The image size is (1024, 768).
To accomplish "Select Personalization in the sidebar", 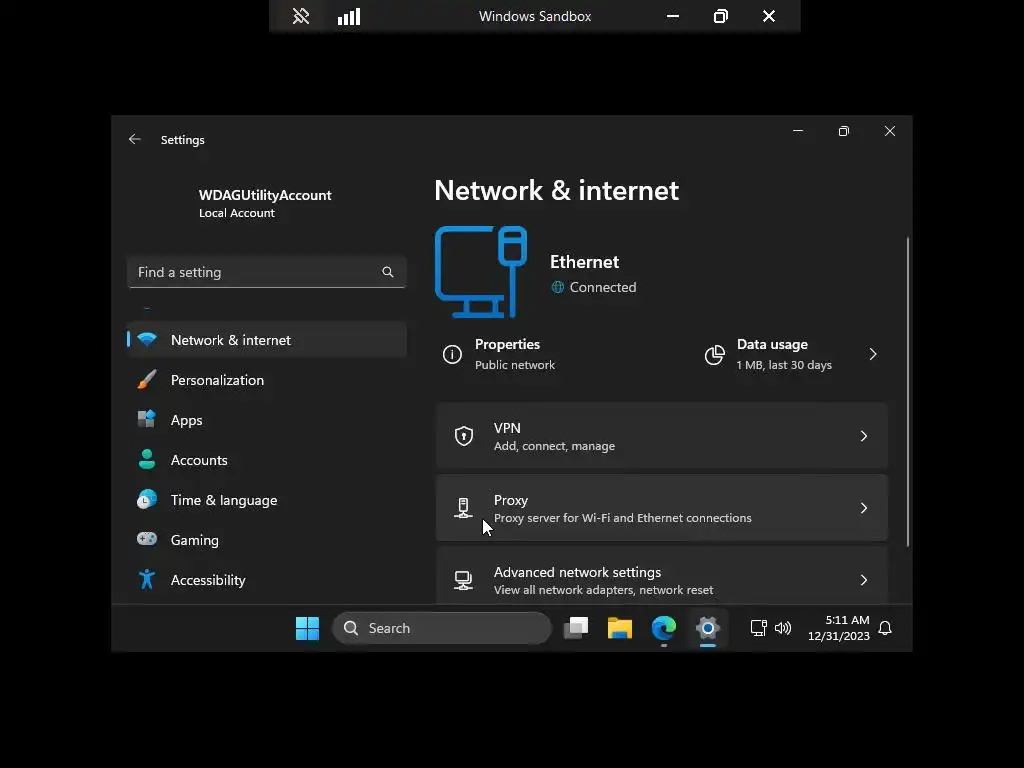I will (266, 380).
